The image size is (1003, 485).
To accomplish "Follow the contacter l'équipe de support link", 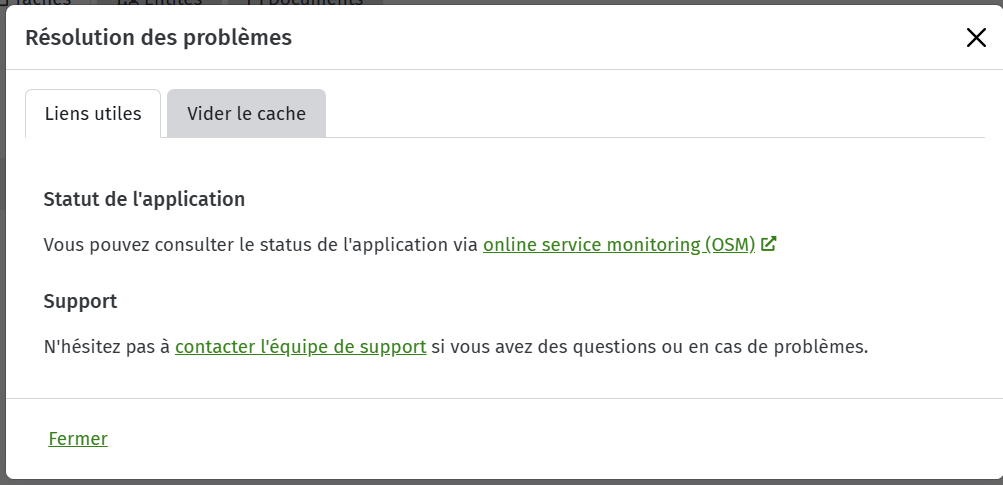I will [301, 347].
